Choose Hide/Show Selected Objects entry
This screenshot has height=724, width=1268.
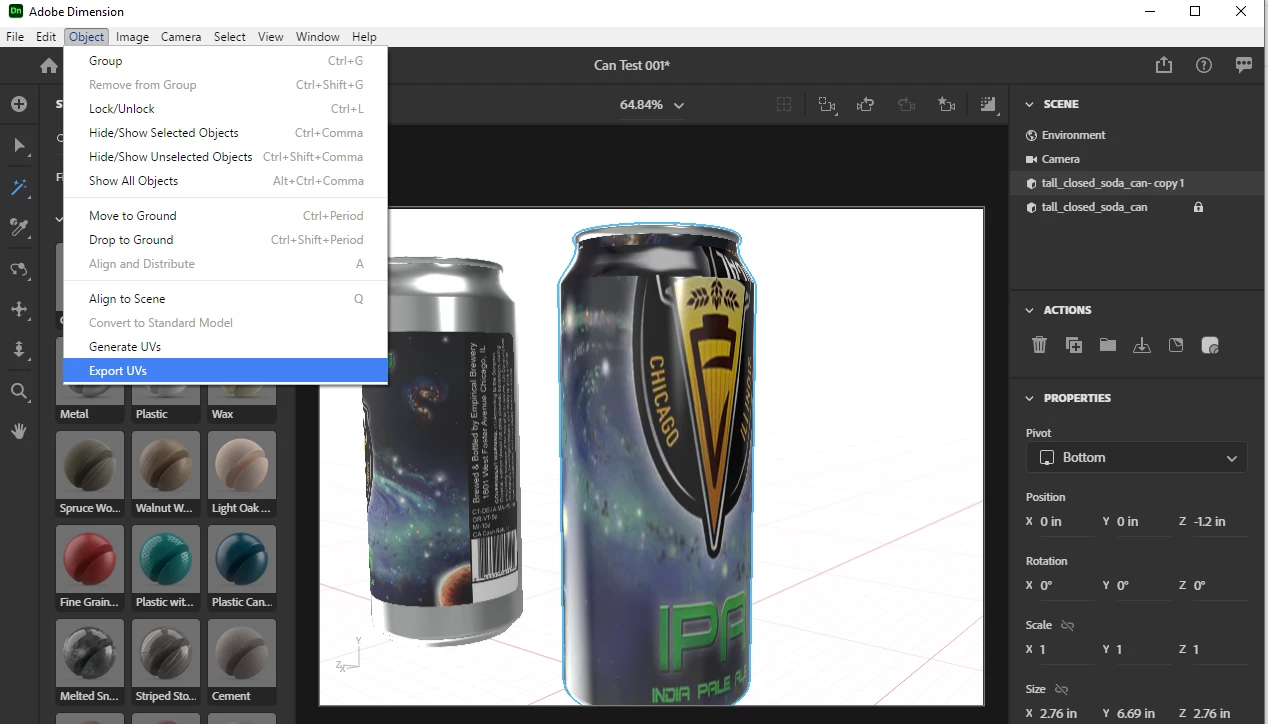225,133
